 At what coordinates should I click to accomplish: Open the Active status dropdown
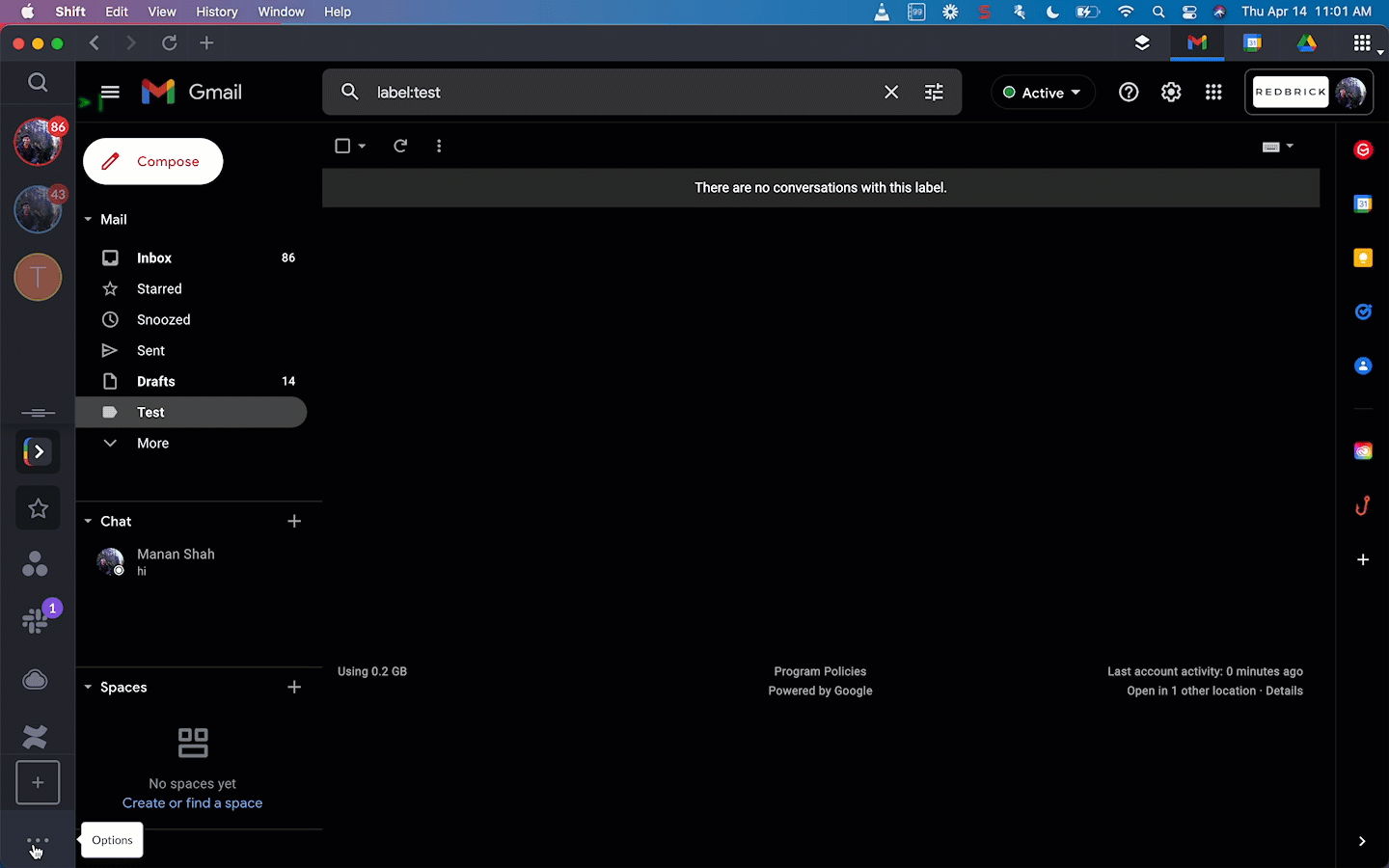(1043, 93)
